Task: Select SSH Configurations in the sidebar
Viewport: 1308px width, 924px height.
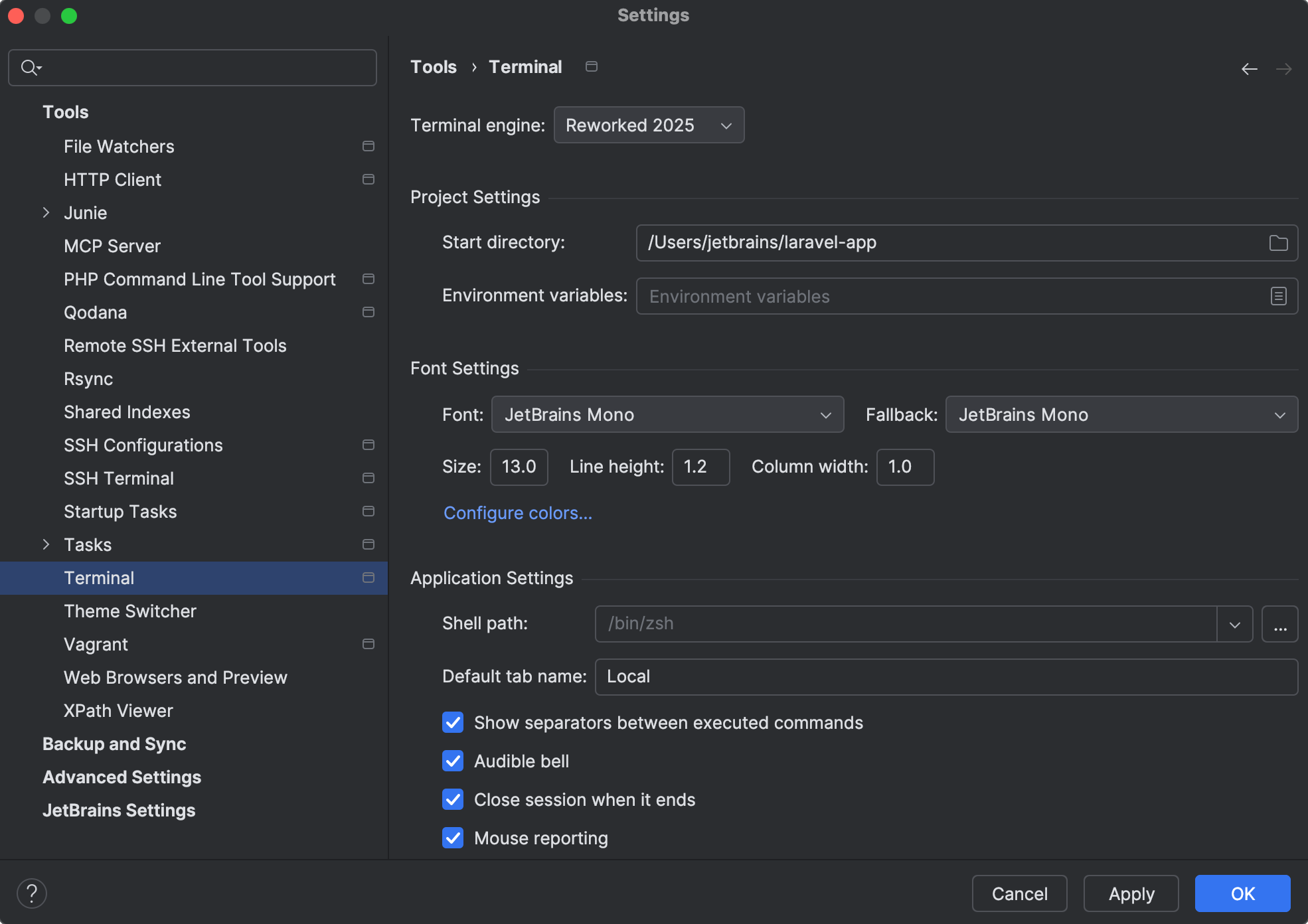Action: [x=143, y=445]
